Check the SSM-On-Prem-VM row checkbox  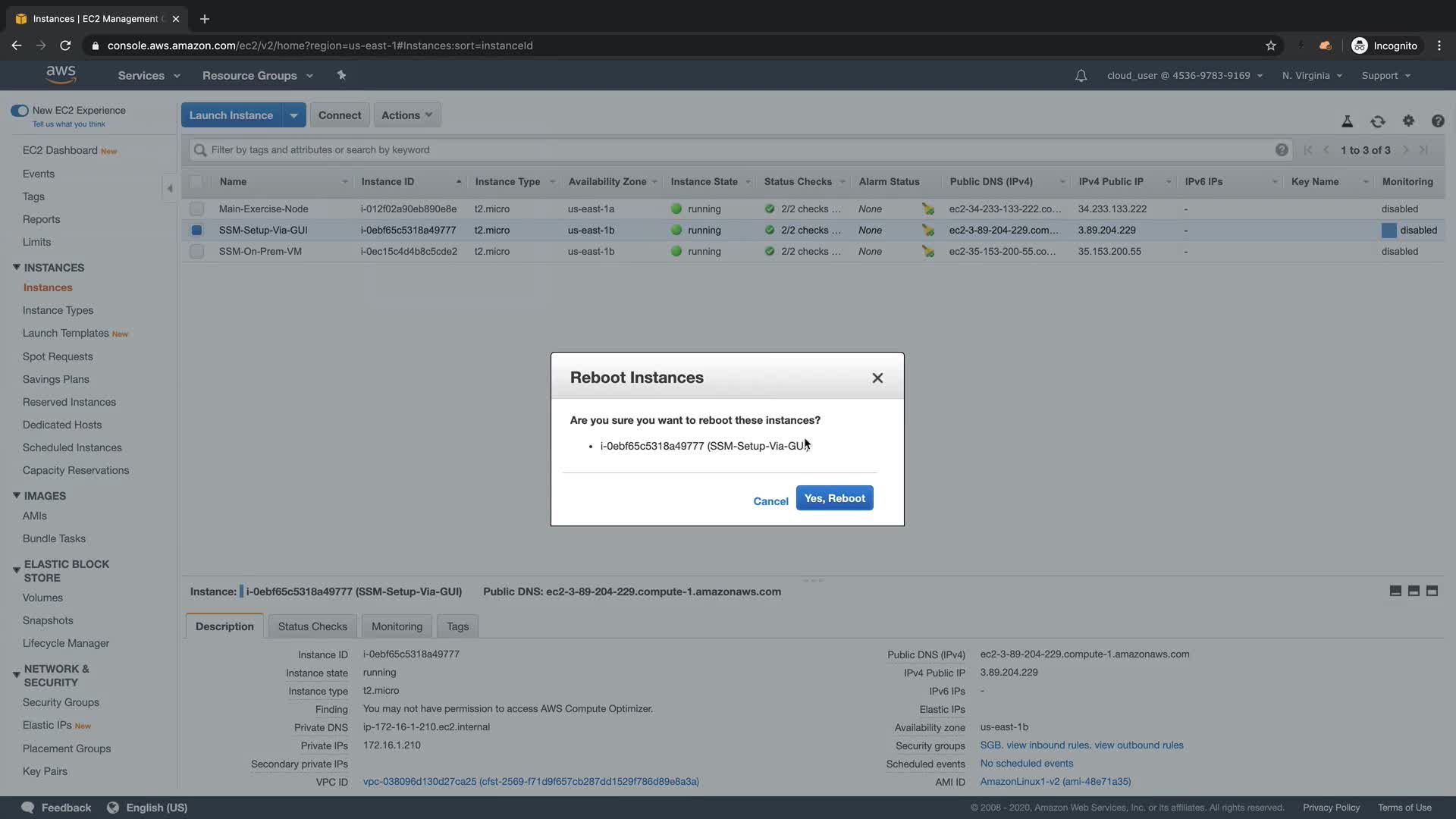pos(196,251)
